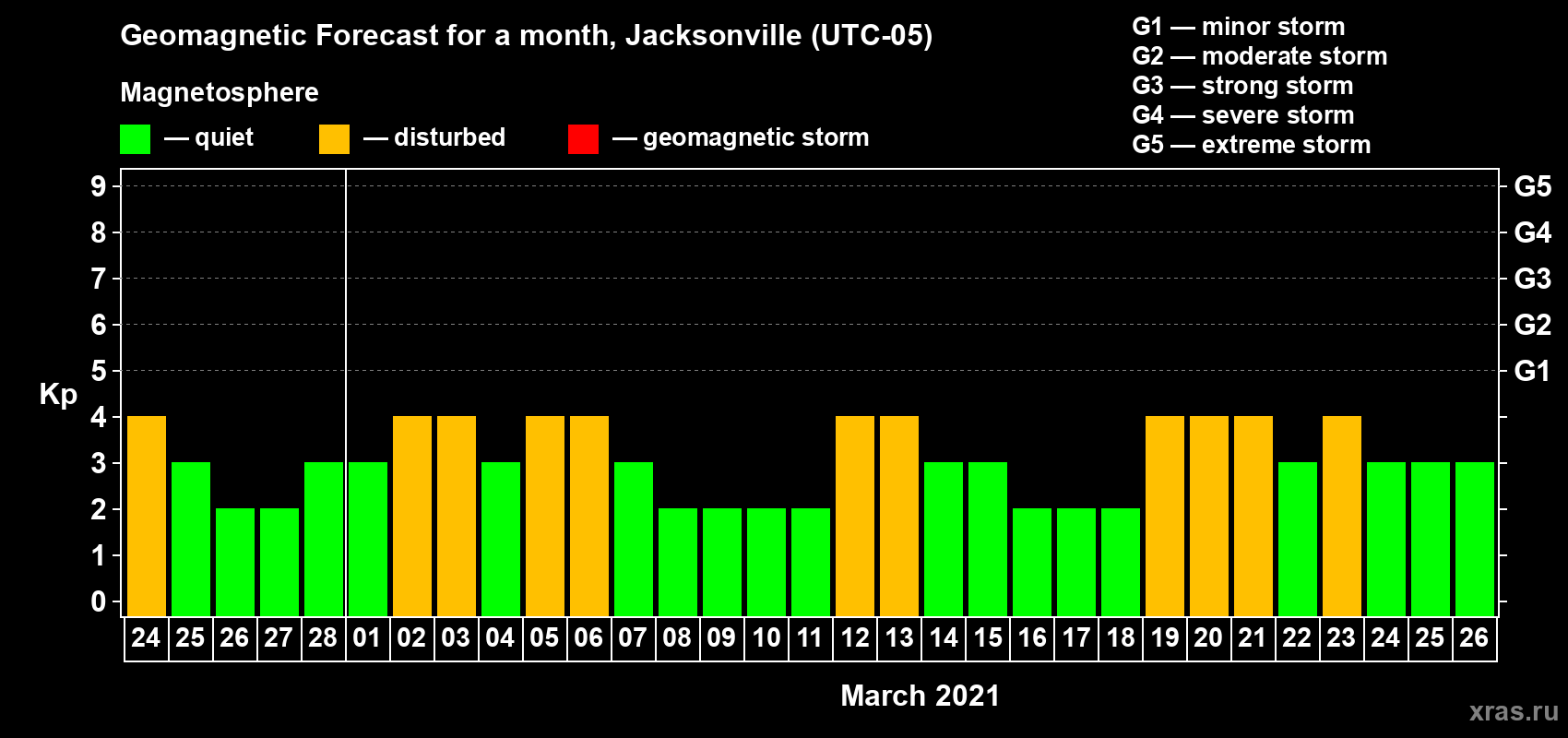
Task: Click the green bar above the second 24 label
Action: [1386, 540]
